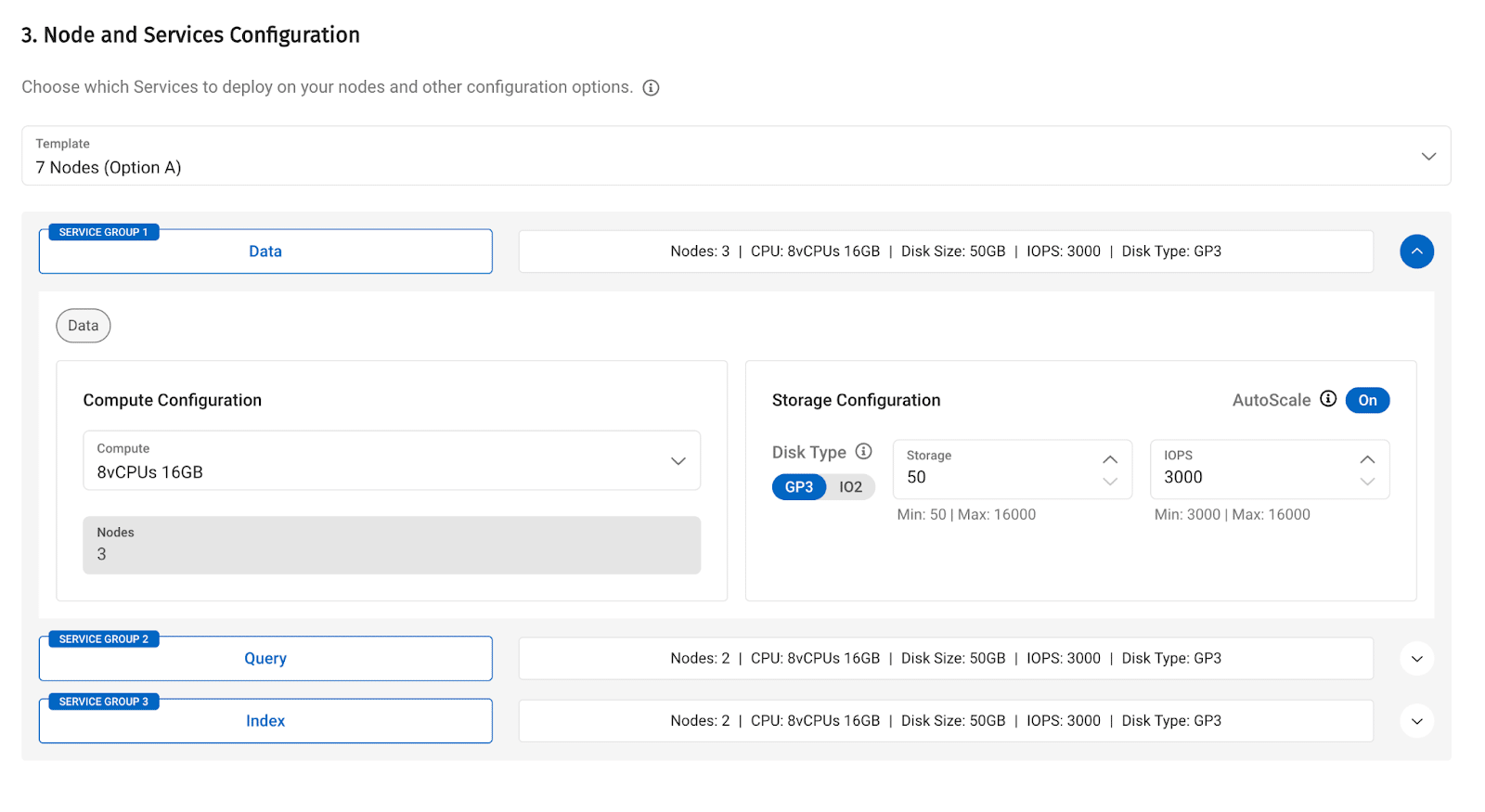Select IO2 disk type
This screenshot has width=1485, height=812.
coord(851,487)
